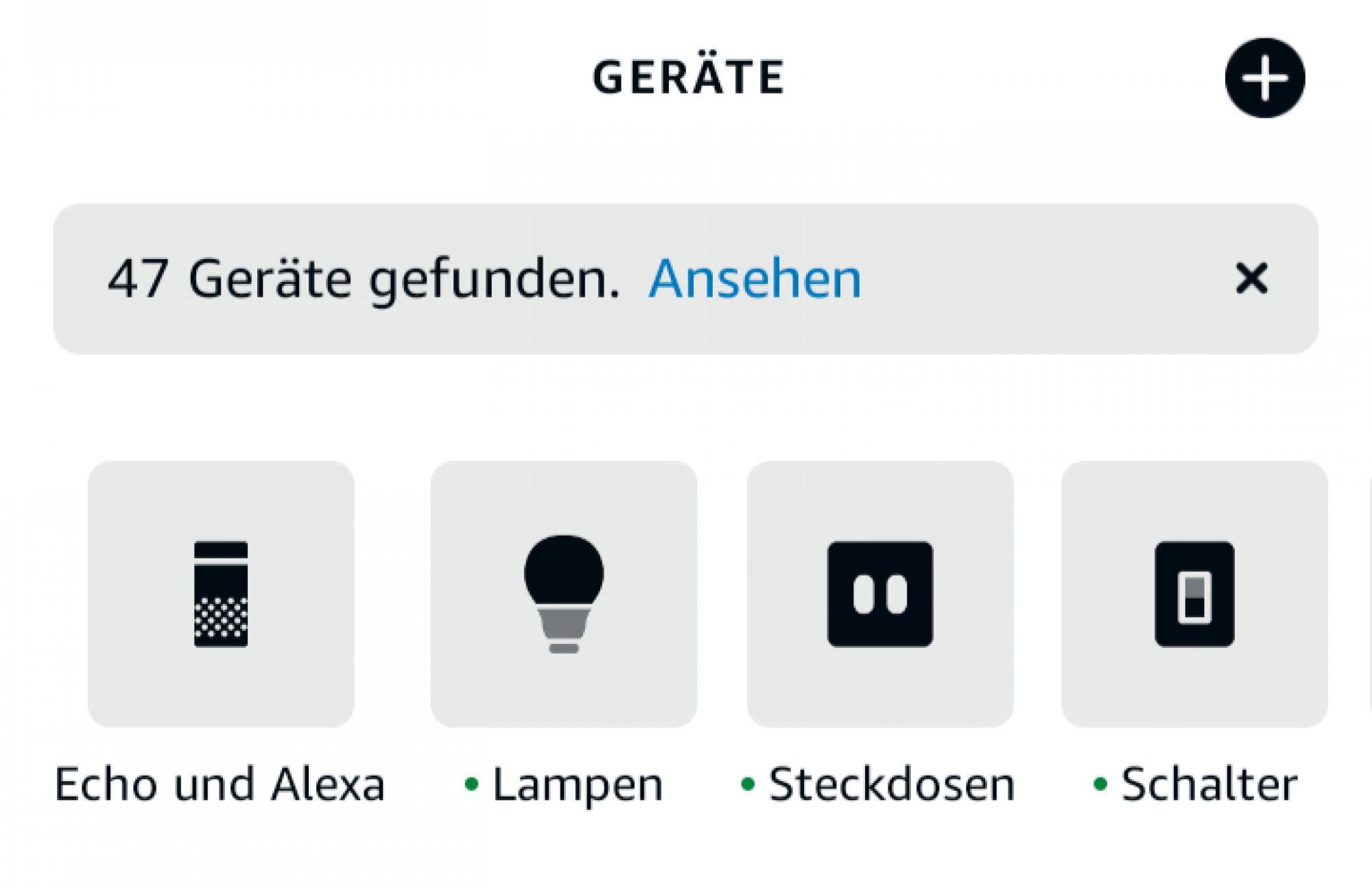This screenshot has width=1372, height=886.
Task: Select the light bulb icon
Action: point(564,594)
